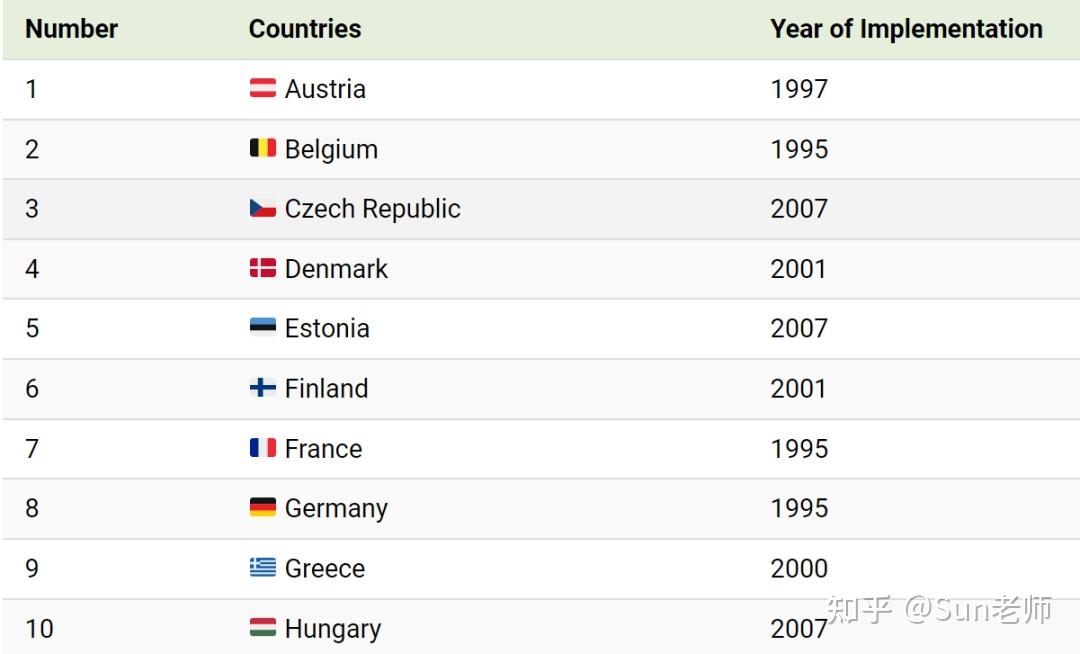The height and width of the screenshot is (654, 1080).
Task: Click the Countries column header
Action: pyautogui.click(x=305, y=29)
